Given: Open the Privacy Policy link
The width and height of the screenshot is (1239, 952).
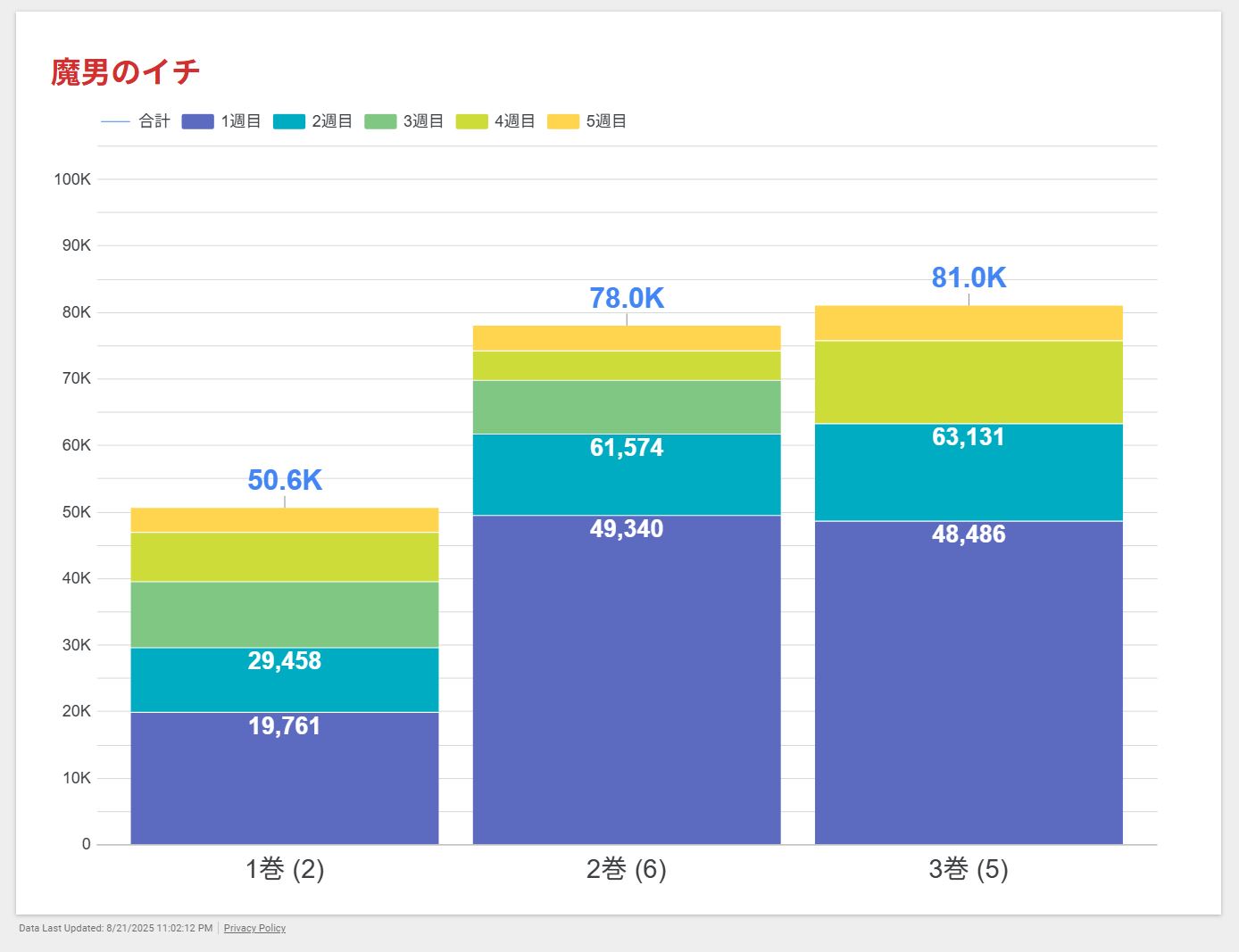Looking at the screenshot, I should (x=254, y=928).
